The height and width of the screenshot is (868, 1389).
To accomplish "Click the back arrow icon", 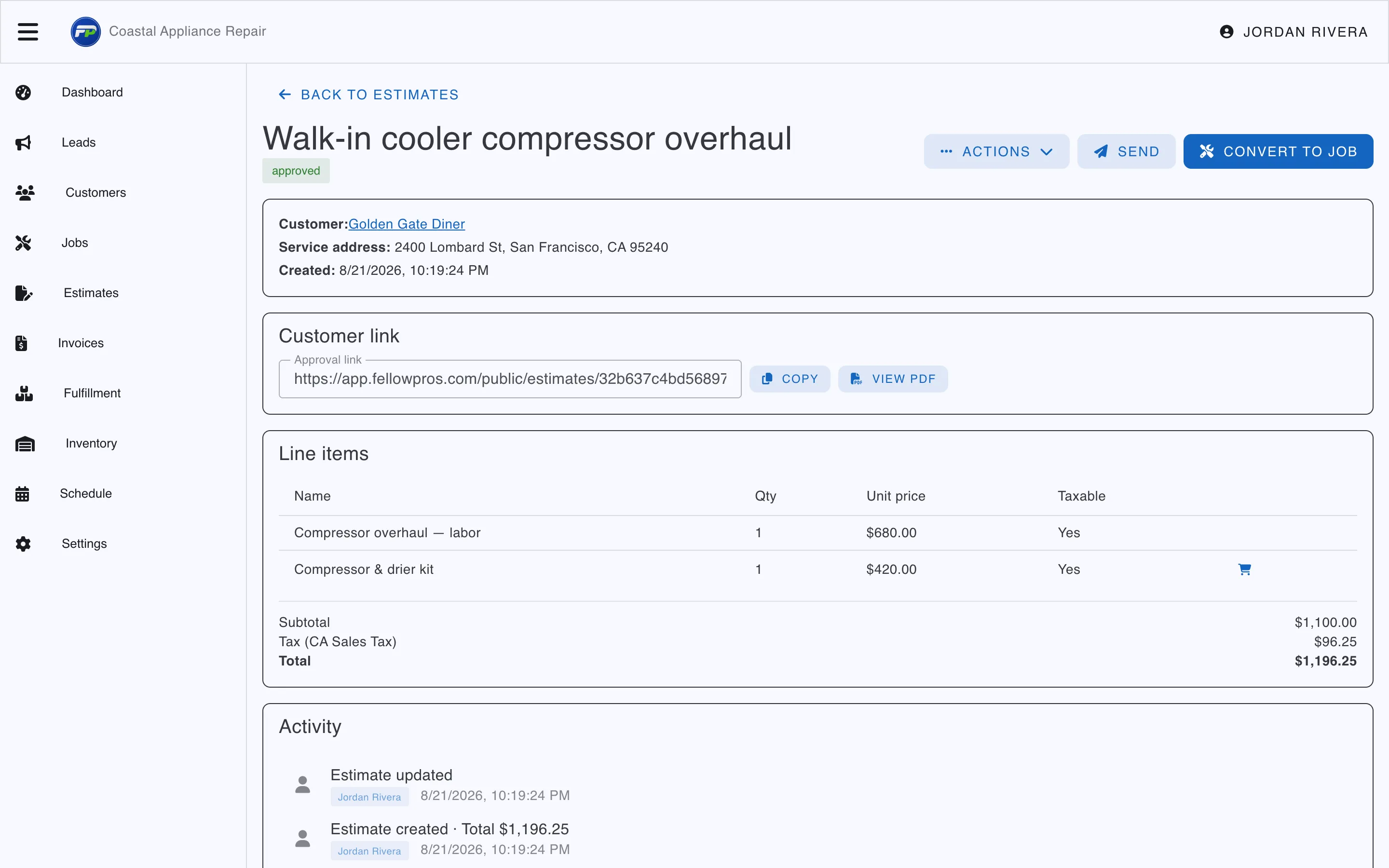I will click(285, 94).
